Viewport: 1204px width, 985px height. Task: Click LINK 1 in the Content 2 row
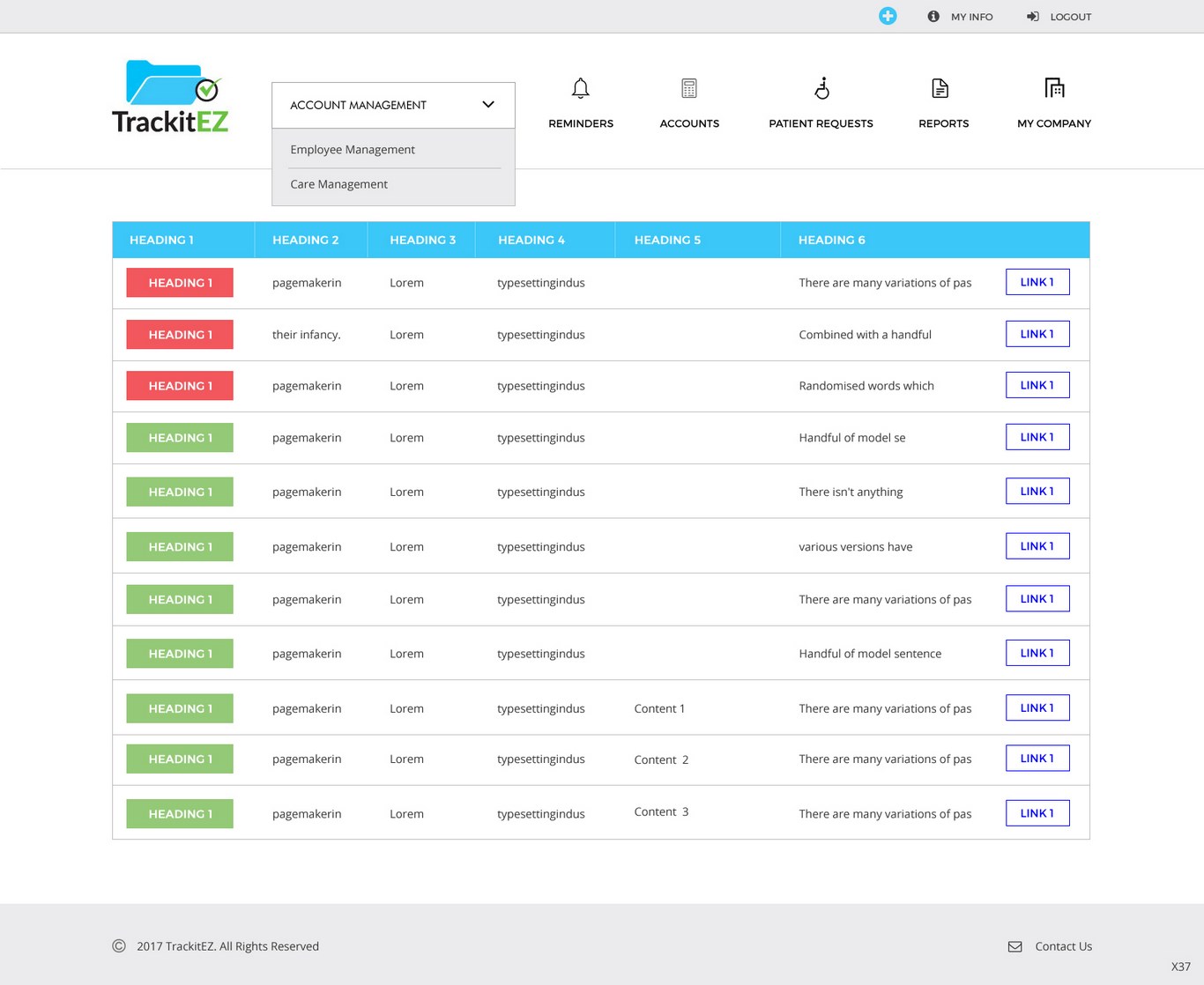coord(1037,759)
